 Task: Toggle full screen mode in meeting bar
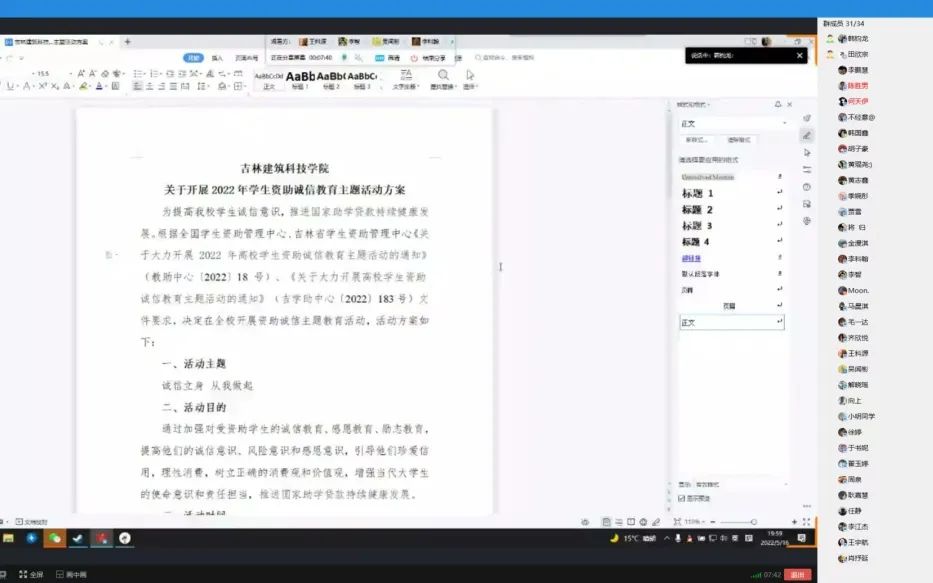30,575
